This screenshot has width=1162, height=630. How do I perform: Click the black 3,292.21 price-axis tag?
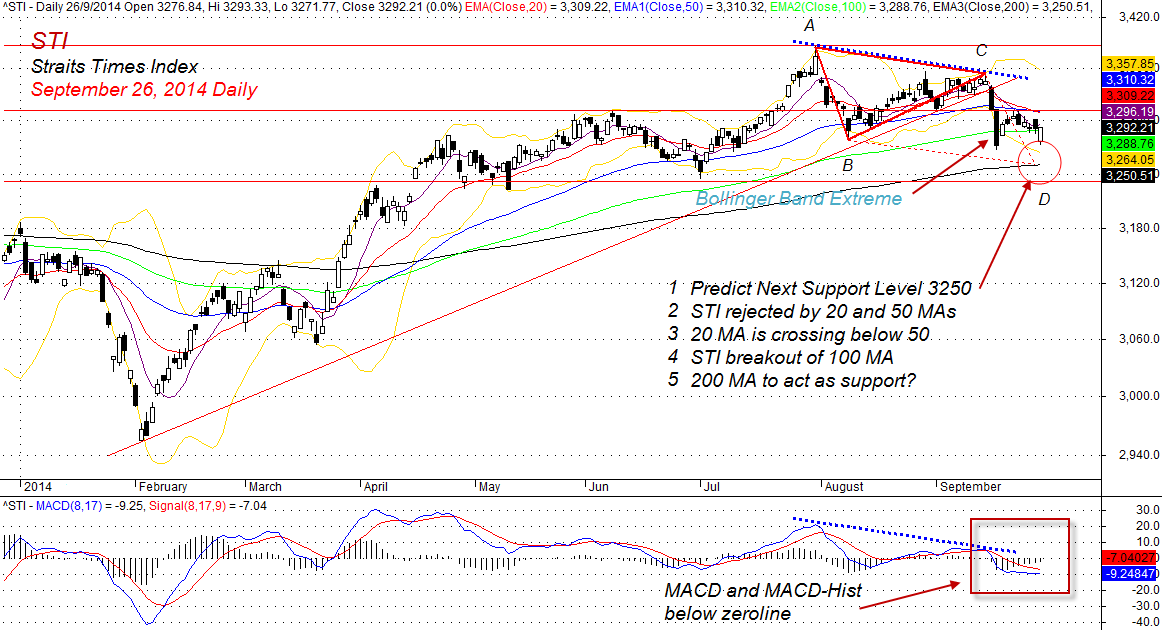(1129, 127)
